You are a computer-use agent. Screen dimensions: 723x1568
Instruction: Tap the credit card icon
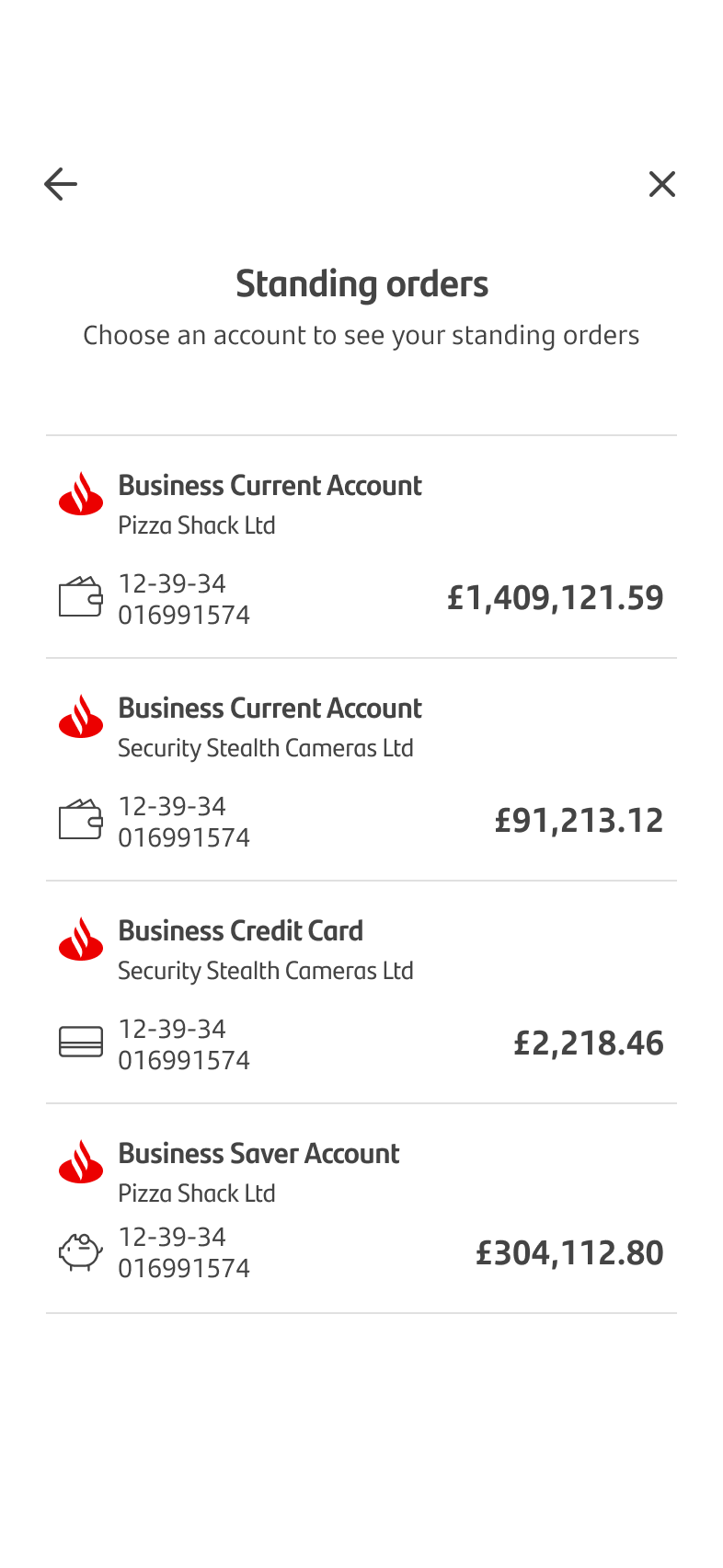[81, 1043]
